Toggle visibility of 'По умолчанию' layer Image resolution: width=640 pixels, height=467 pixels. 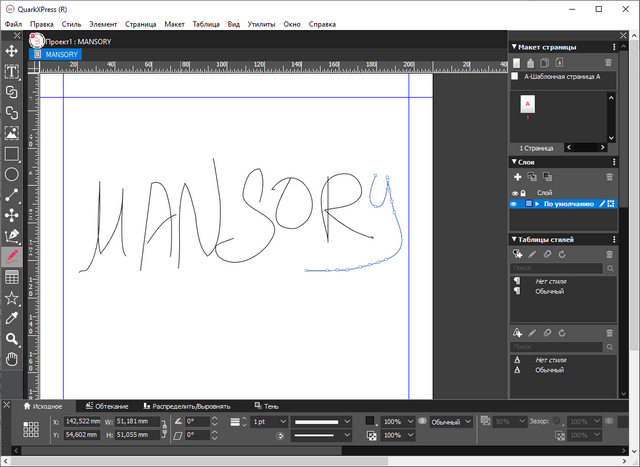point(515,204)
